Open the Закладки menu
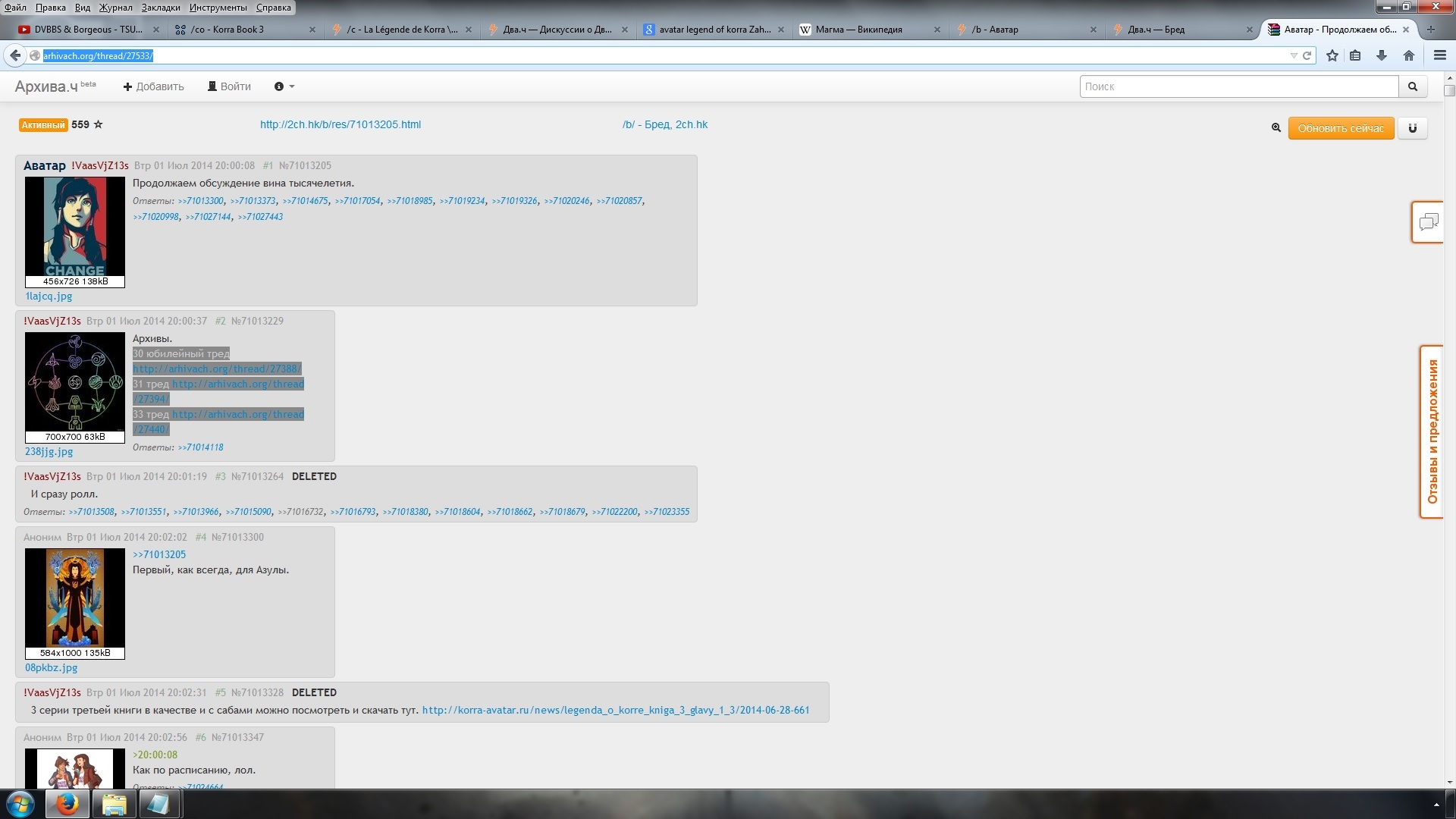 [x=161, y=8]
